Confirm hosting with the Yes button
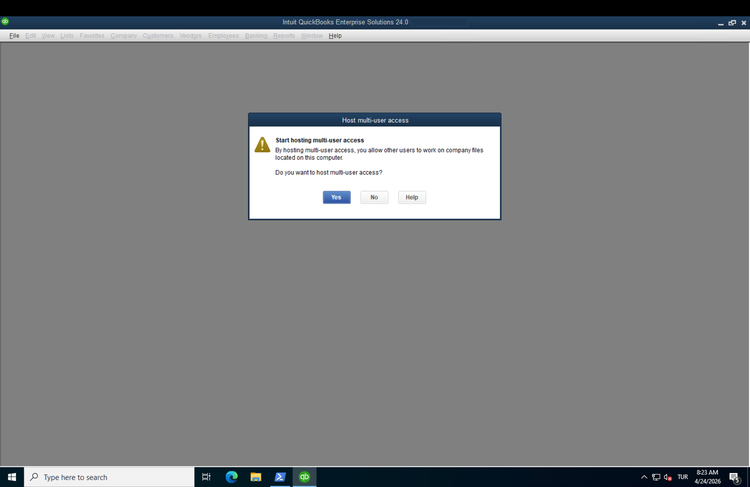This screenshot has width=750, height=487. tap(336, 197)
